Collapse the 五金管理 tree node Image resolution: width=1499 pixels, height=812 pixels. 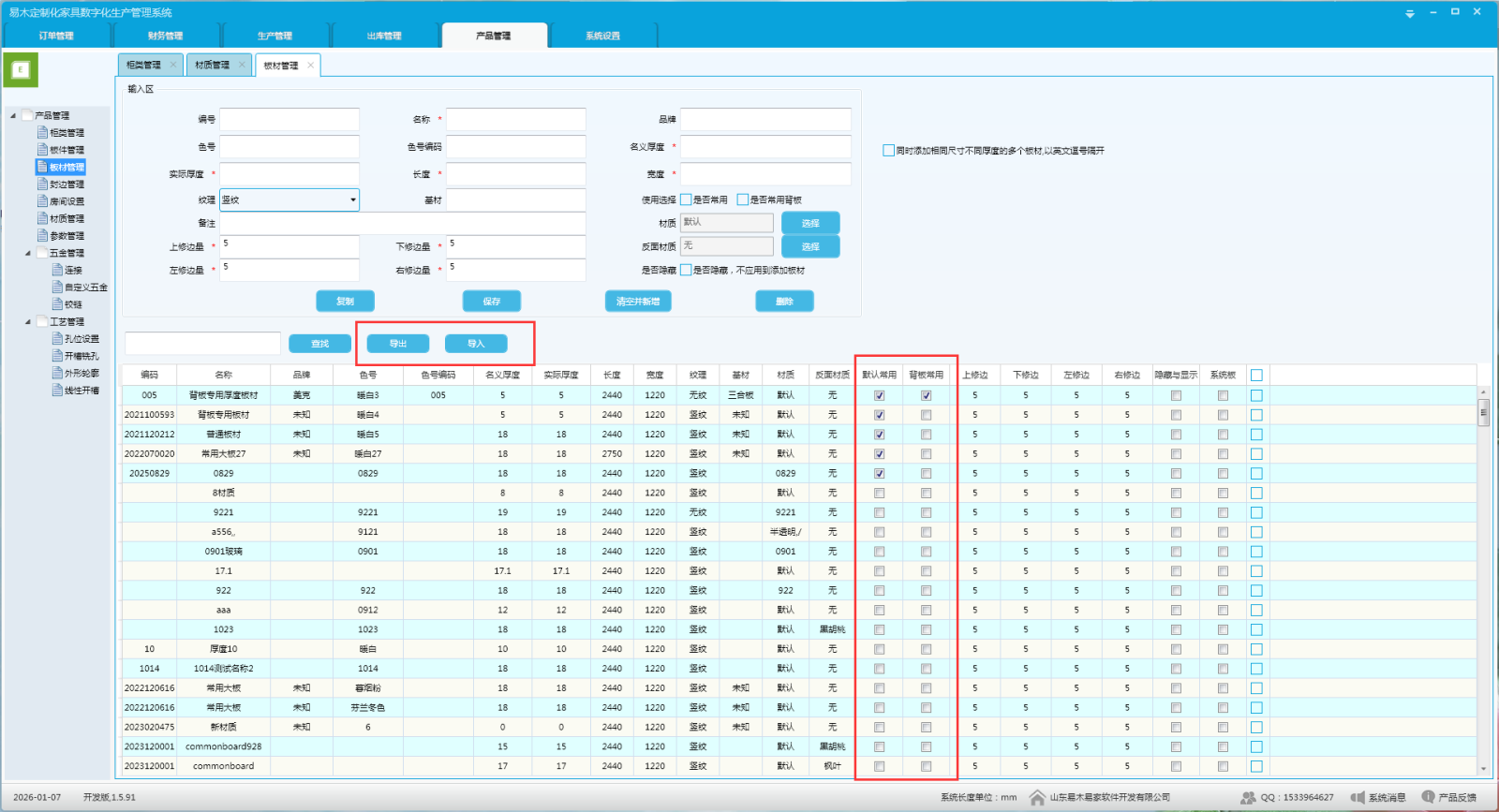click(x=27, y=253)
